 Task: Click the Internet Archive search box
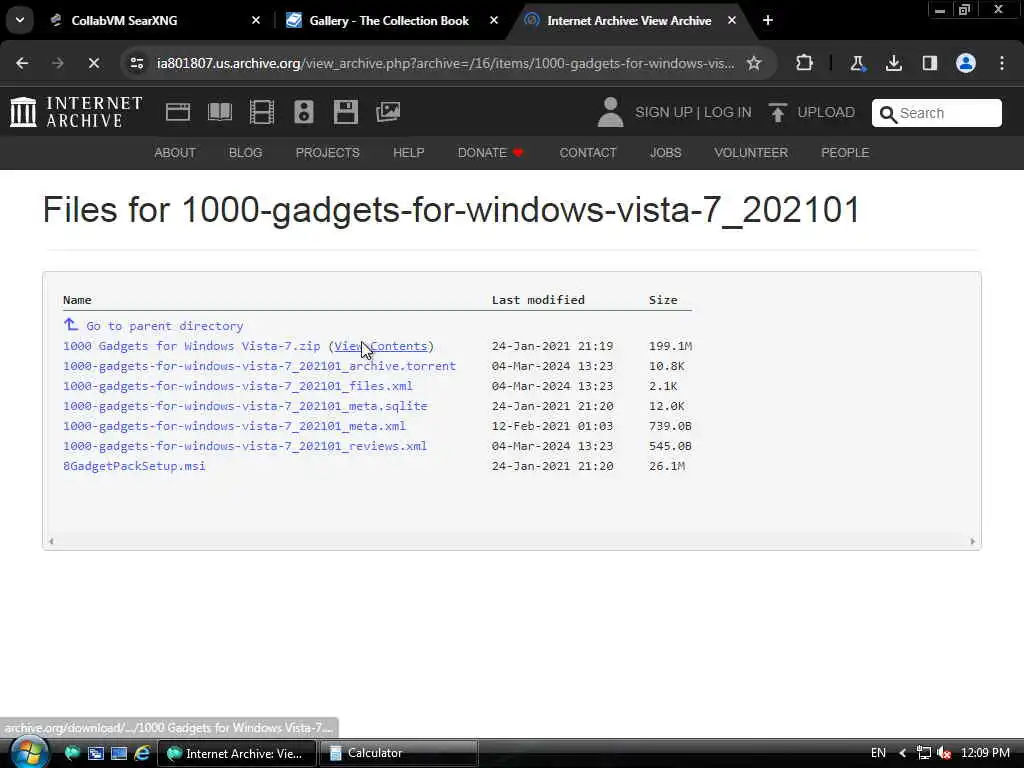pyautogui.click(x=936, y=113)
